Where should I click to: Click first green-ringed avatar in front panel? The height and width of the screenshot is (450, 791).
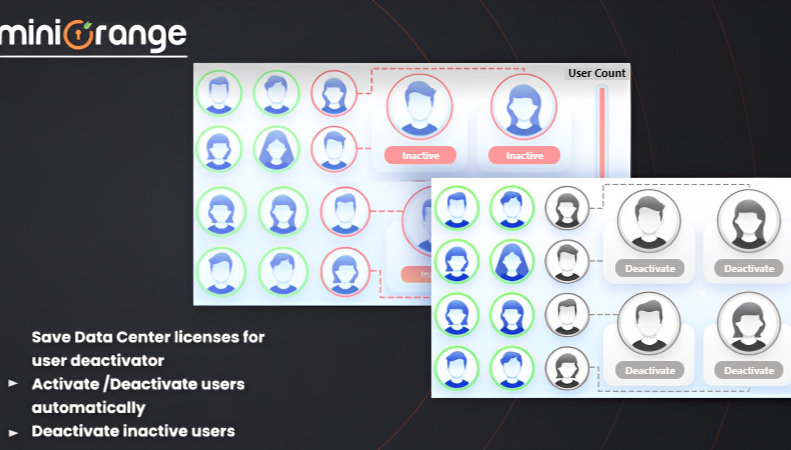457,208
